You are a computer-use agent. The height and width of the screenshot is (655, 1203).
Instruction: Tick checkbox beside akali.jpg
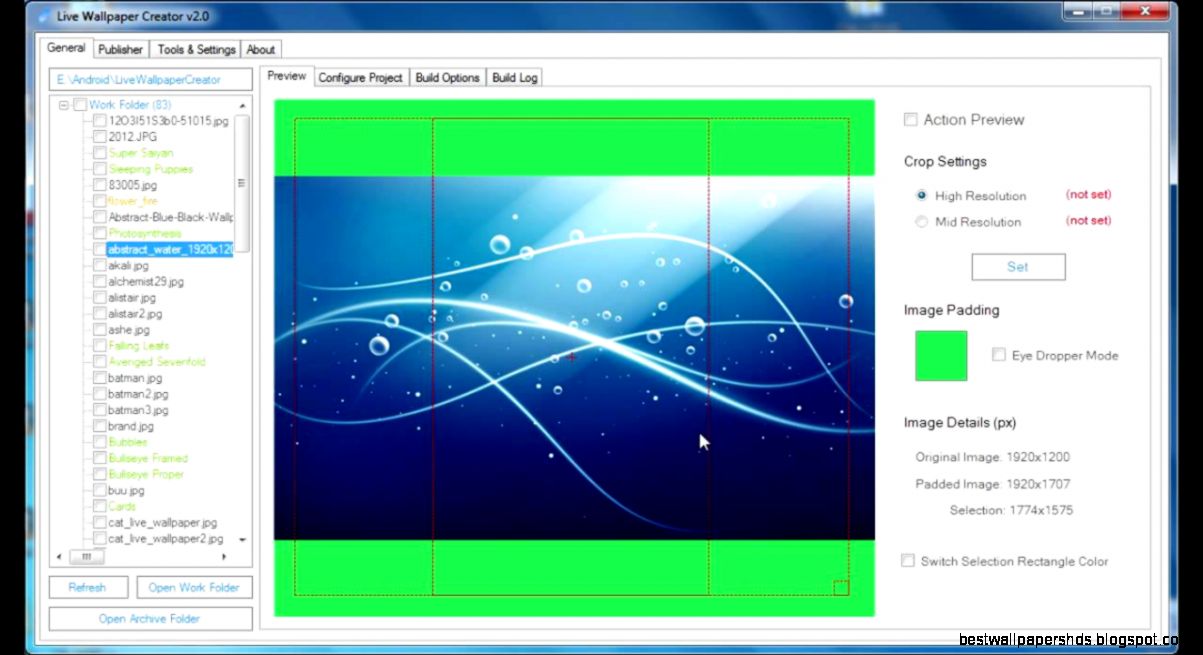100,266
